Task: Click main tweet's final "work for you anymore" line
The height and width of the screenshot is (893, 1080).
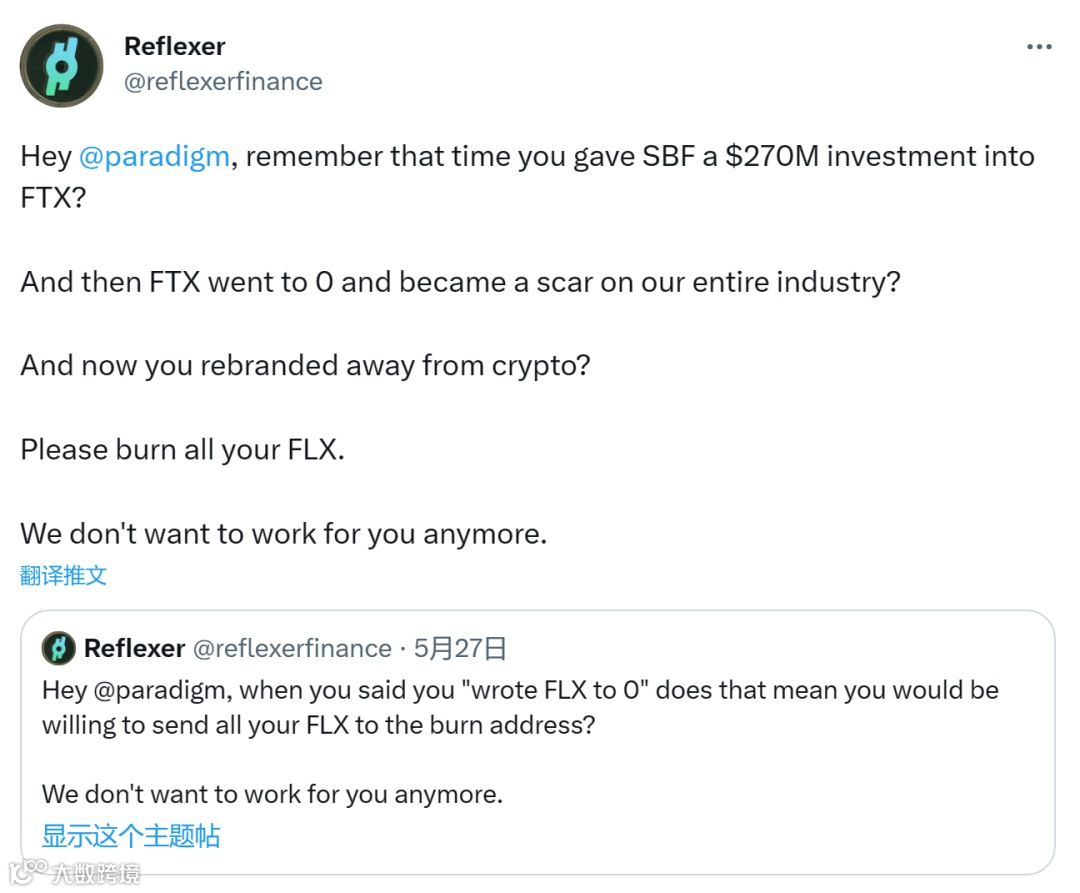Action: click(283, 533)
